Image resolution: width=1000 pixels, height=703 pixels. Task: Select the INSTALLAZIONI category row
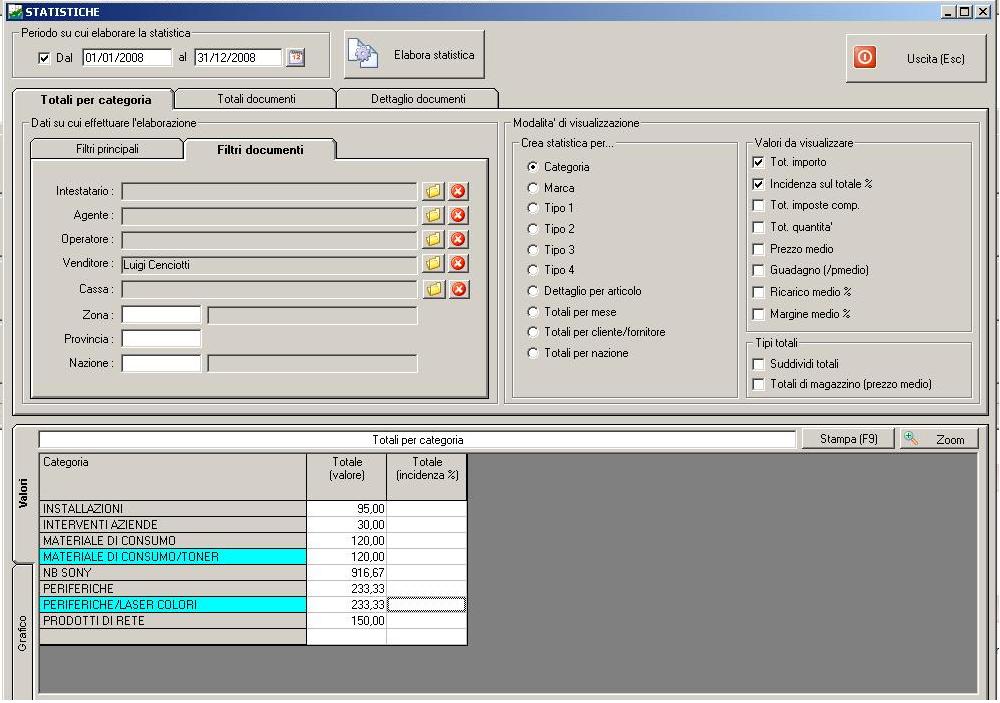(x=173, y=508)
